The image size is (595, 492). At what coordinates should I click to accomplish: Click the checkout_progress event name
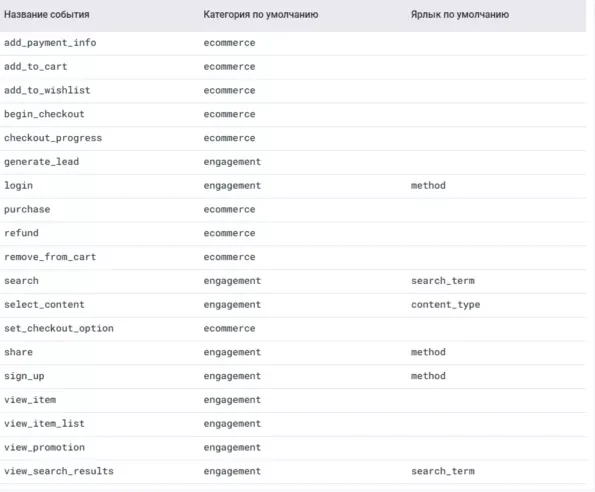pyautogui.click(x=53, y=138)
